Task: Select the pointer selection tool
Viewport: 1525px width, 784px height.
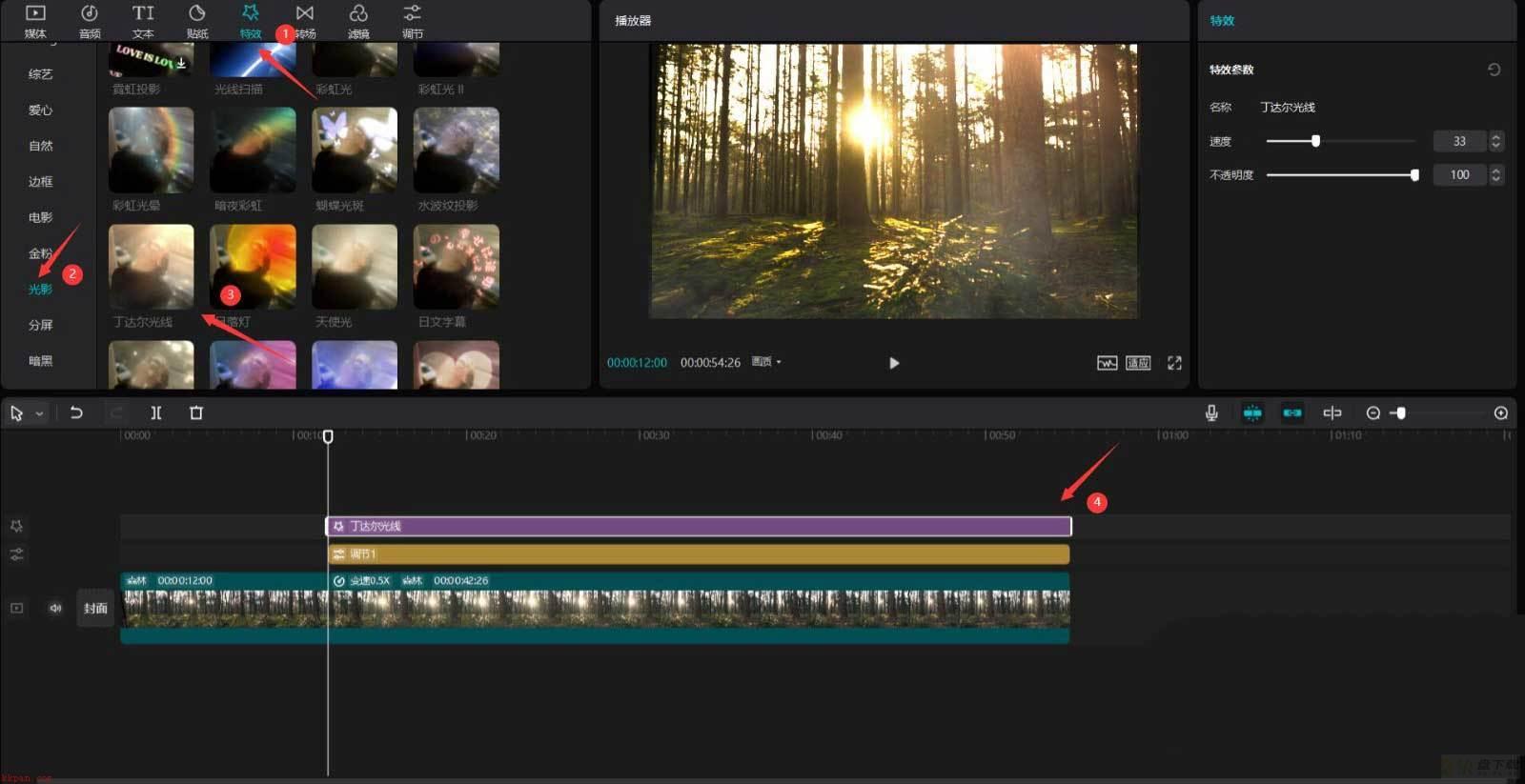Action: 16,413
